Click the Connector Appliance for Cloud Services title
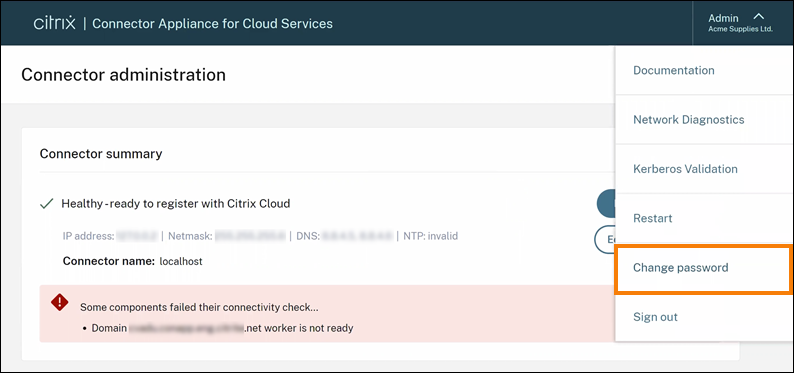The height and width of the screenshot is (373, 794). coord(213,23)
